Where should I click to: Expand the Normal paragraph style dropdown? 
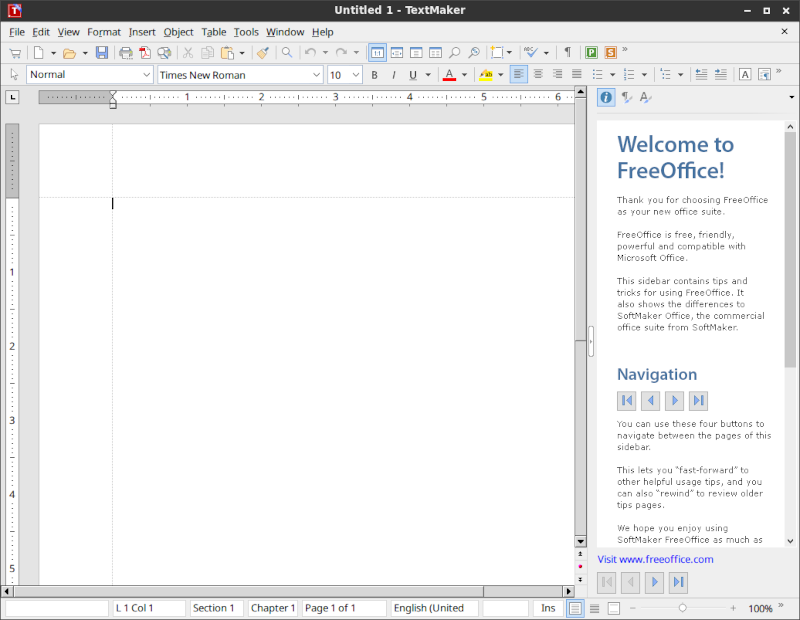[146, 75]
